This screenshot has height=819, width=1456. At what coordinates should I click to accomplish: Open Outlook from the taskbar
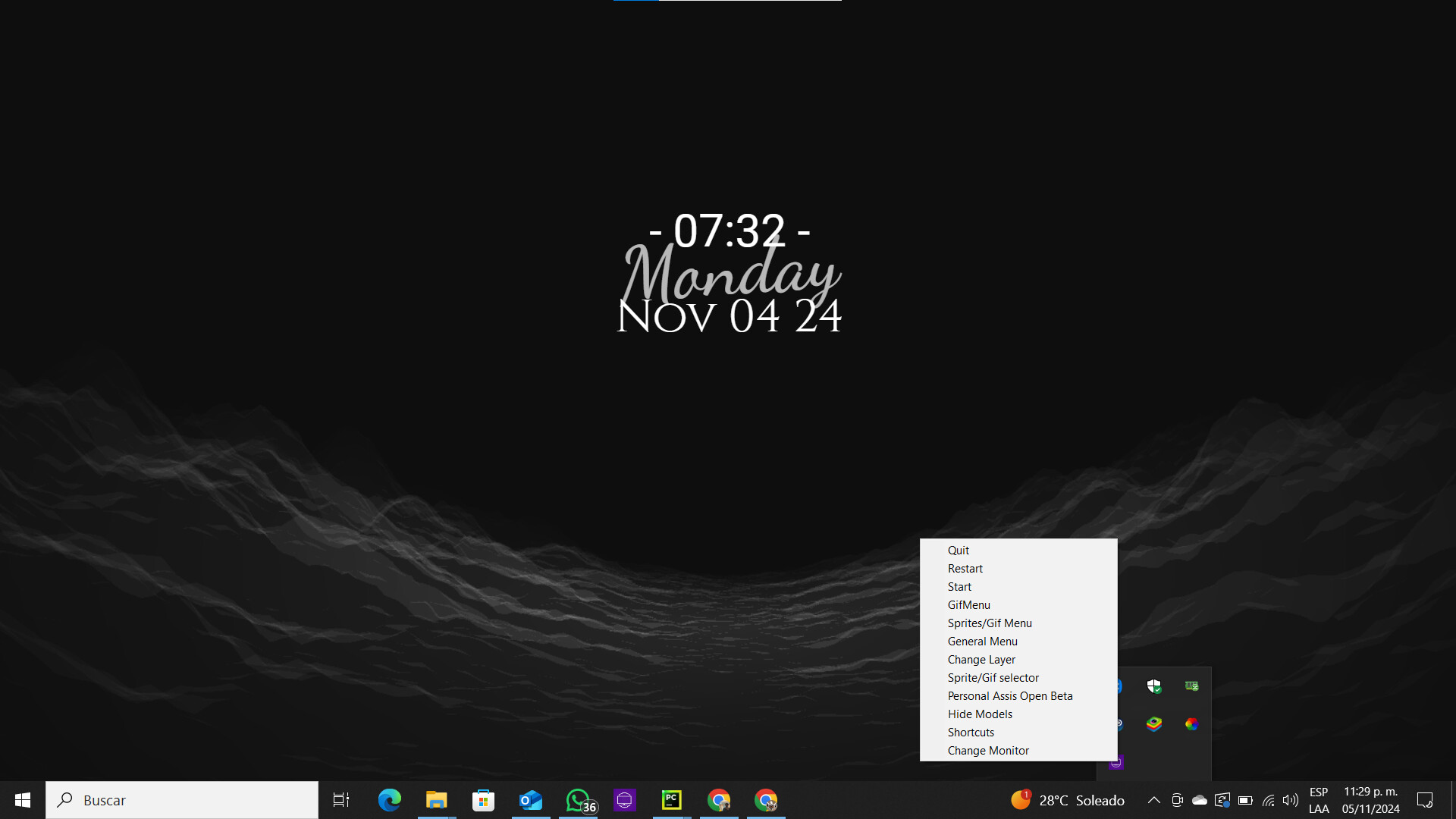point(531,799)
